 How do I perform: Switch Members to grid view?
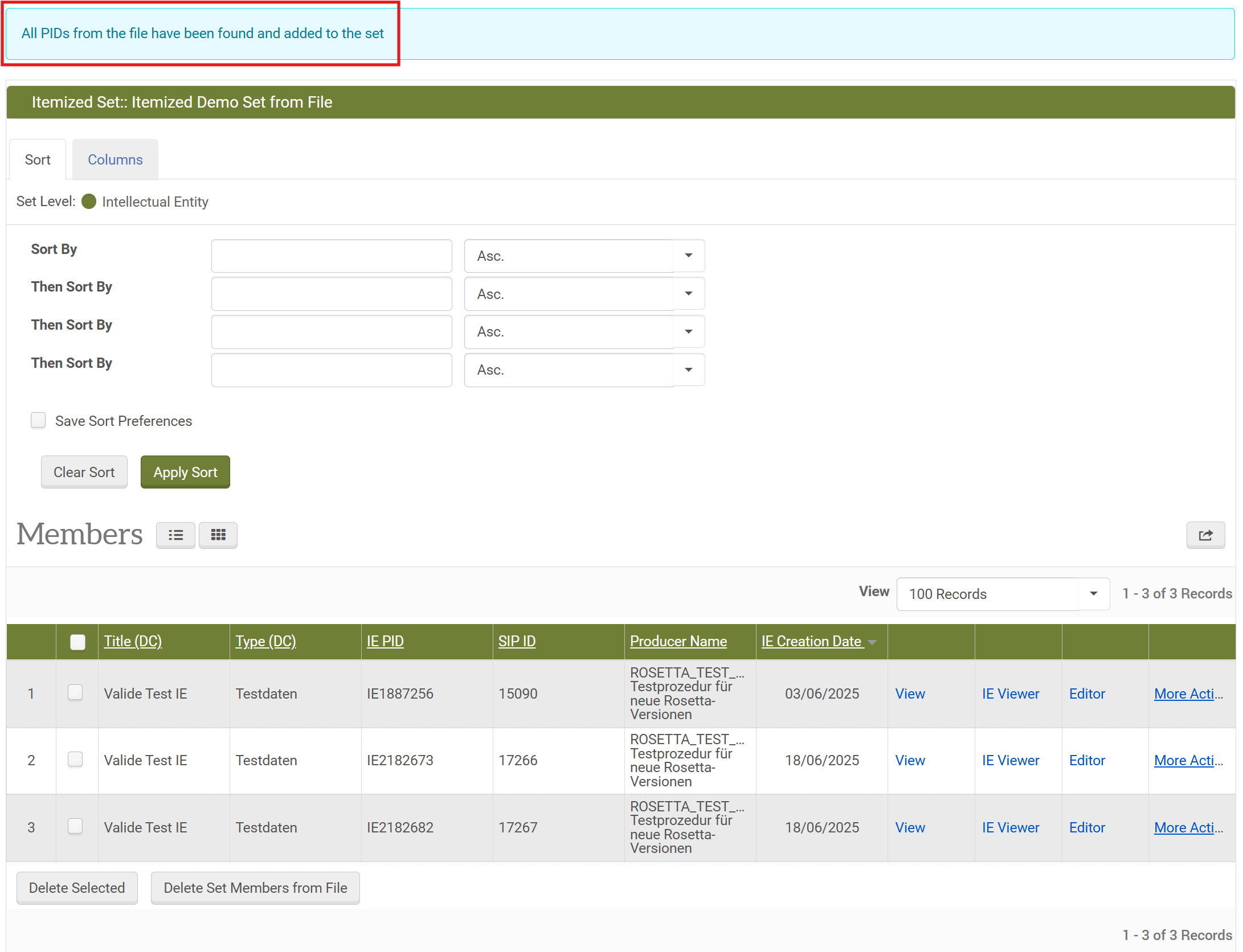[x=218, y=535]
